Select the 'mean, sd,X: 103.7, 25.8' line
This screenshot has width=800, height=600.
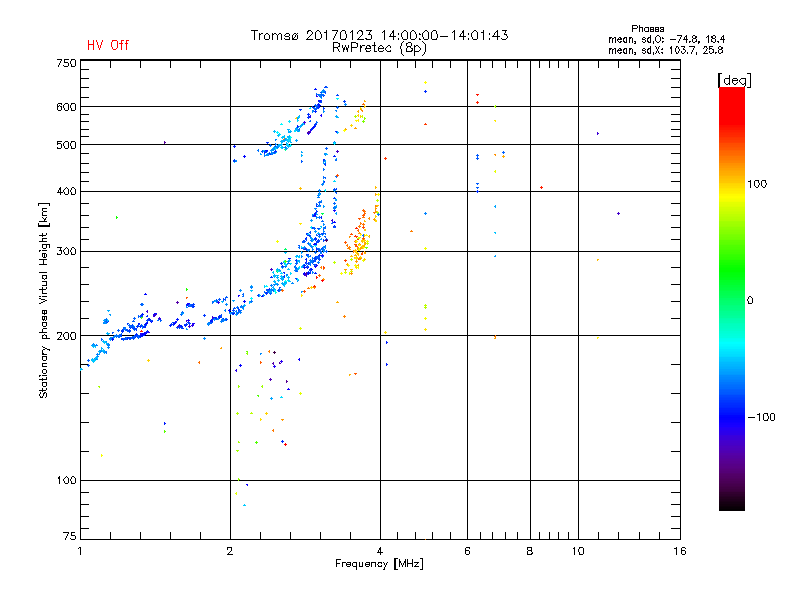pyautogui.click(x=665, y=50)
